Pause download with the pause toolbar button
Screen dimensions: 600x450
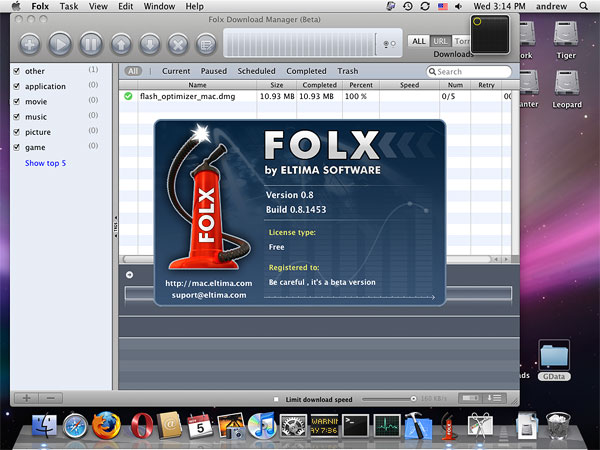coord(91,44)
